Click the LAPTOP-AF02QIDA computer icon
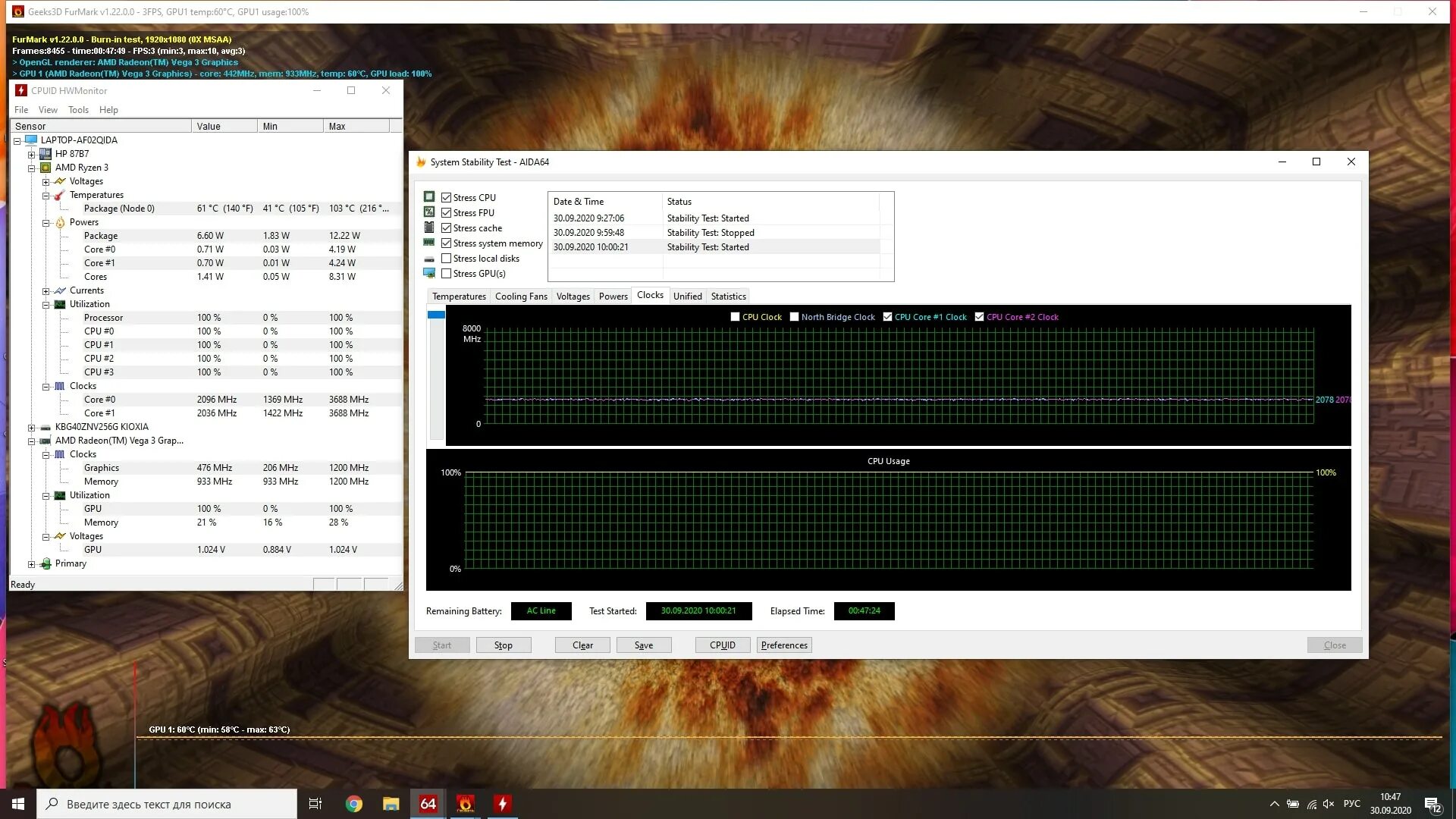The height and width of the screenshot is (819, 1456). (x=31, y=140)
